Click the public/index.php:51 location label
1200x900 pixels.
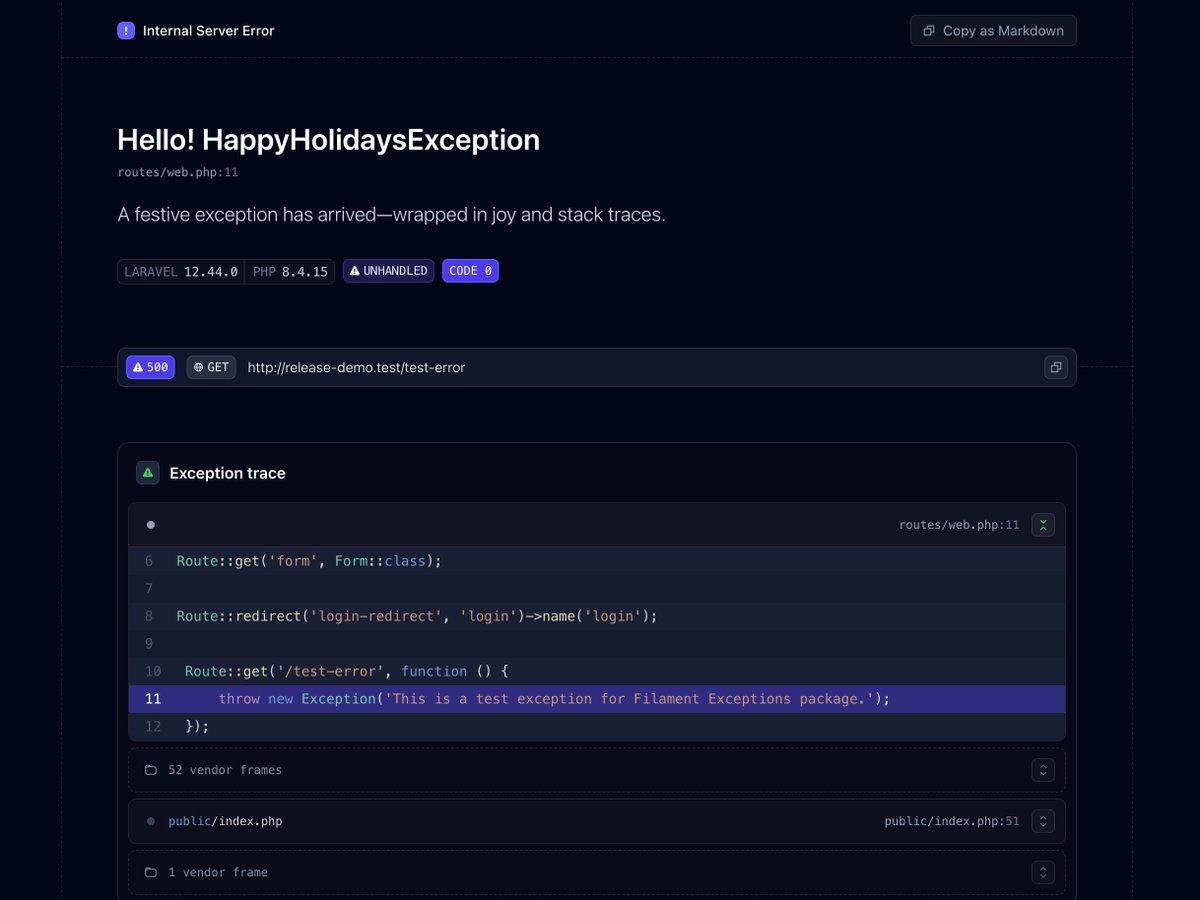point(952,821)
